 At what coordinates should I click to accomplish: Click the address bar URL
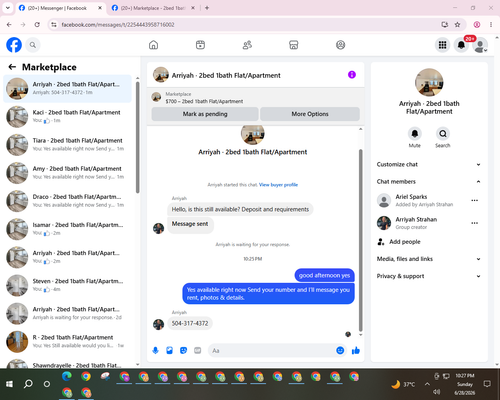pos(118,25)
